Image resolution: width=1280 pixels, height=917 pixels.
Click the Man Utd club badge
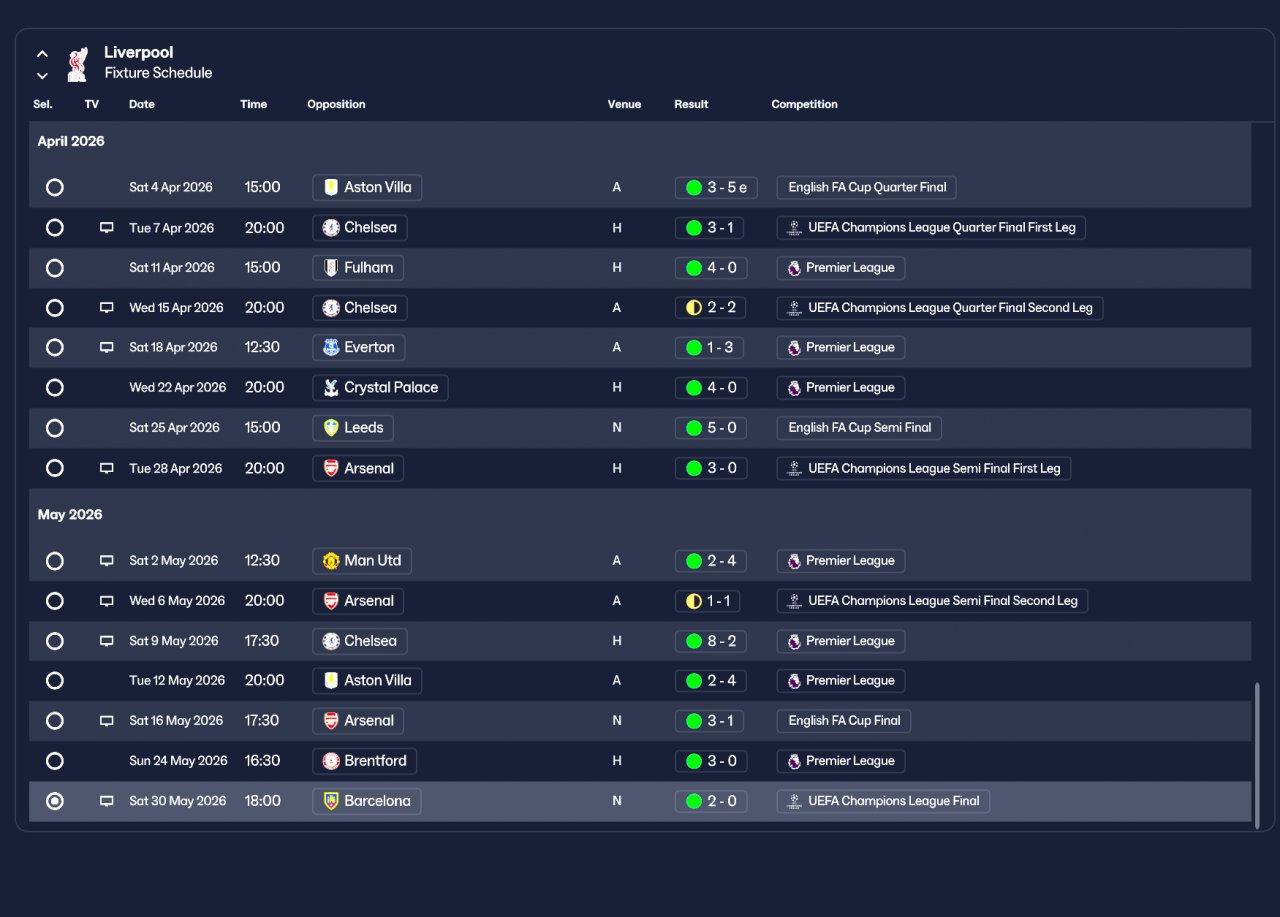pos(331,561)
